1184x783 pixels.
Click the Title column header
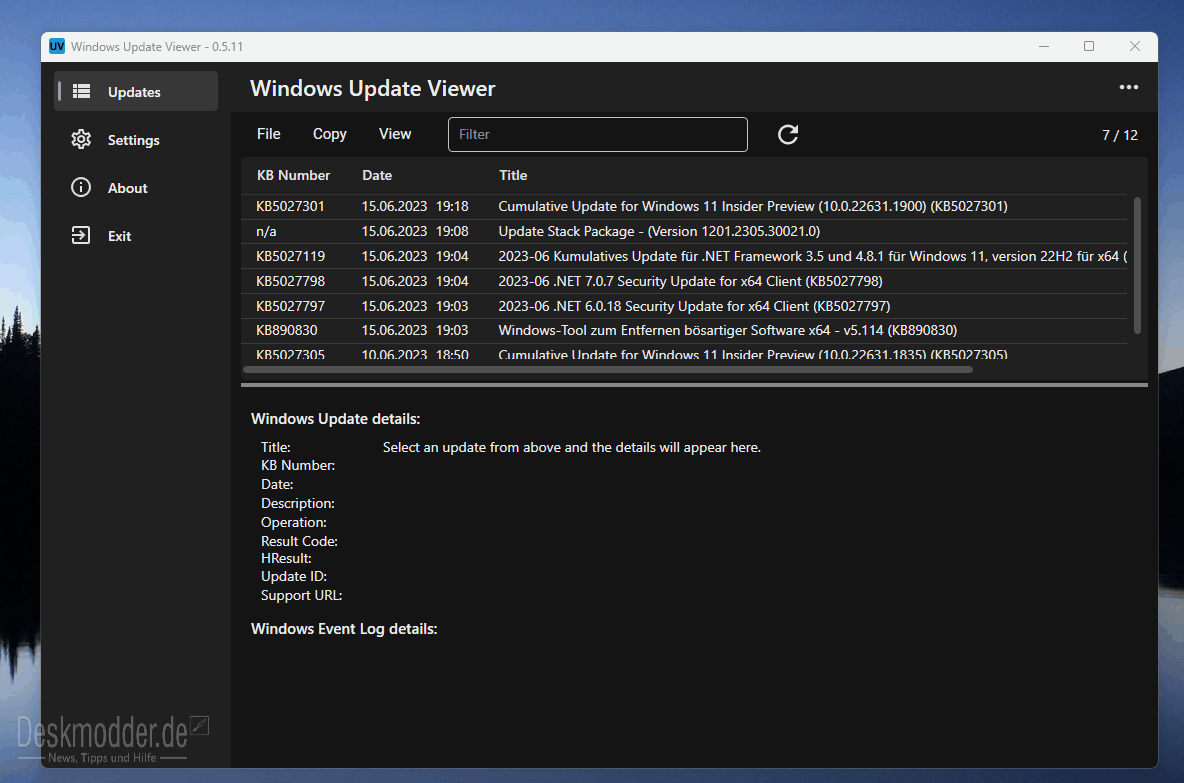[513, 175]
